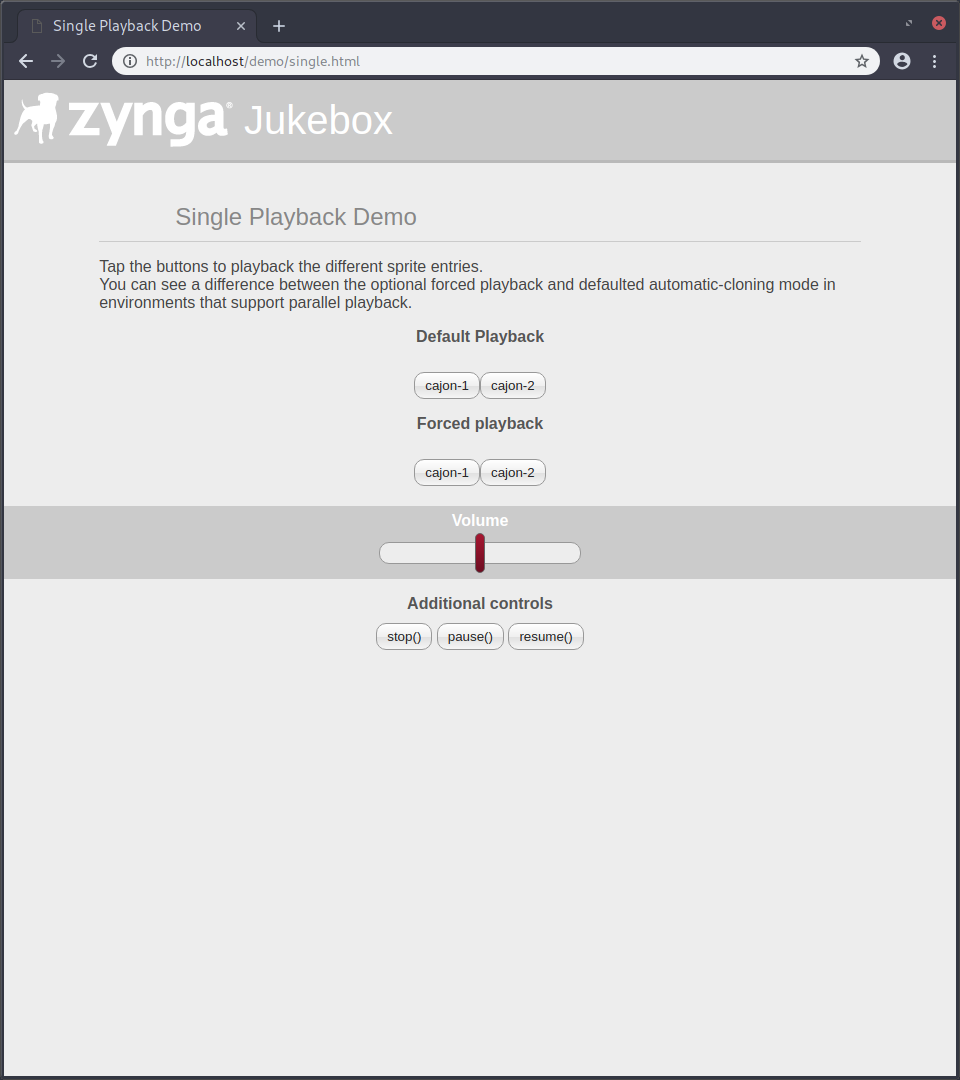Click the browser forward arrow

tap(58, 61)
